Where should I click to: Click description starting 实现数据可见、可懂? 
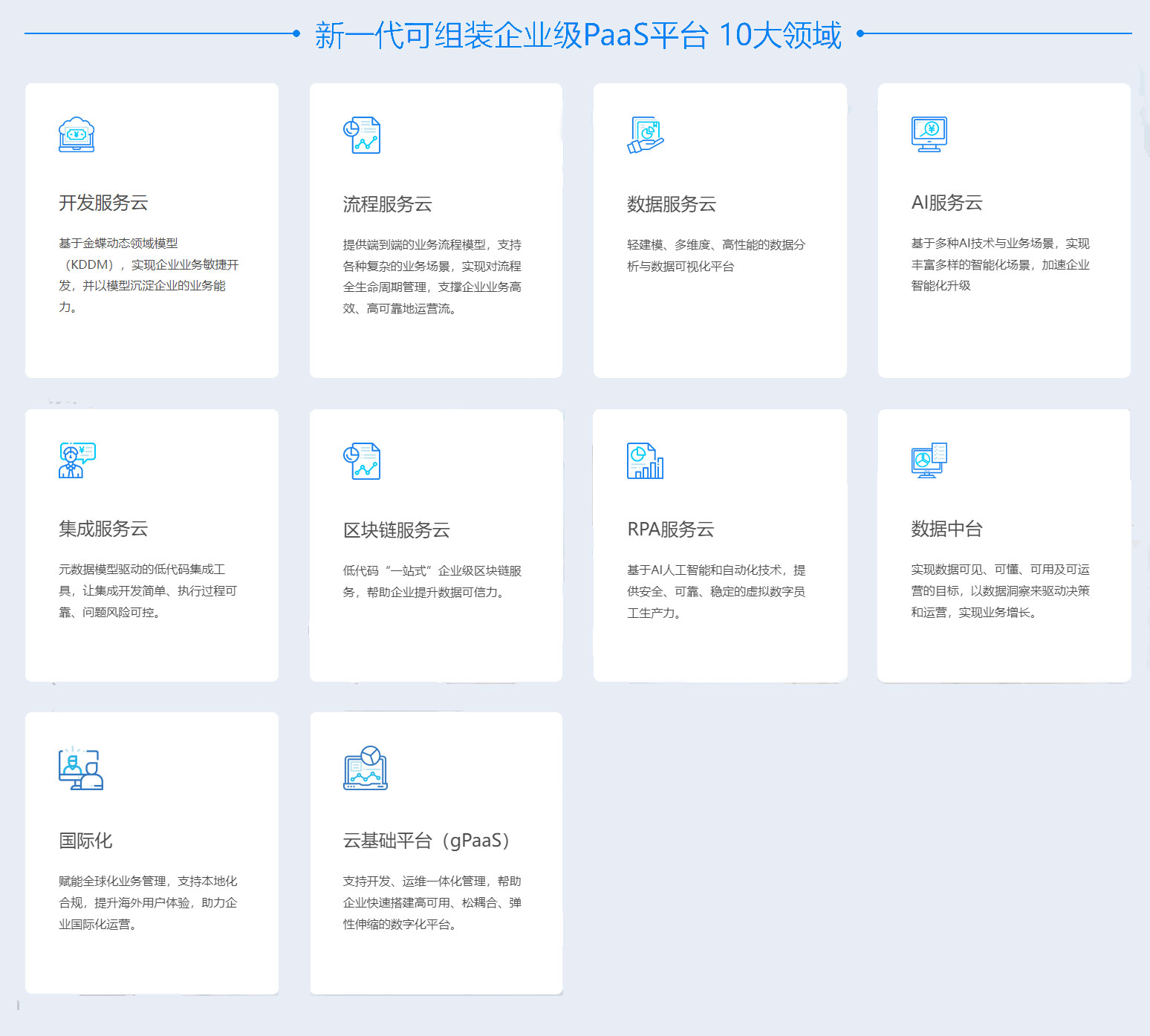(1001, 590)
